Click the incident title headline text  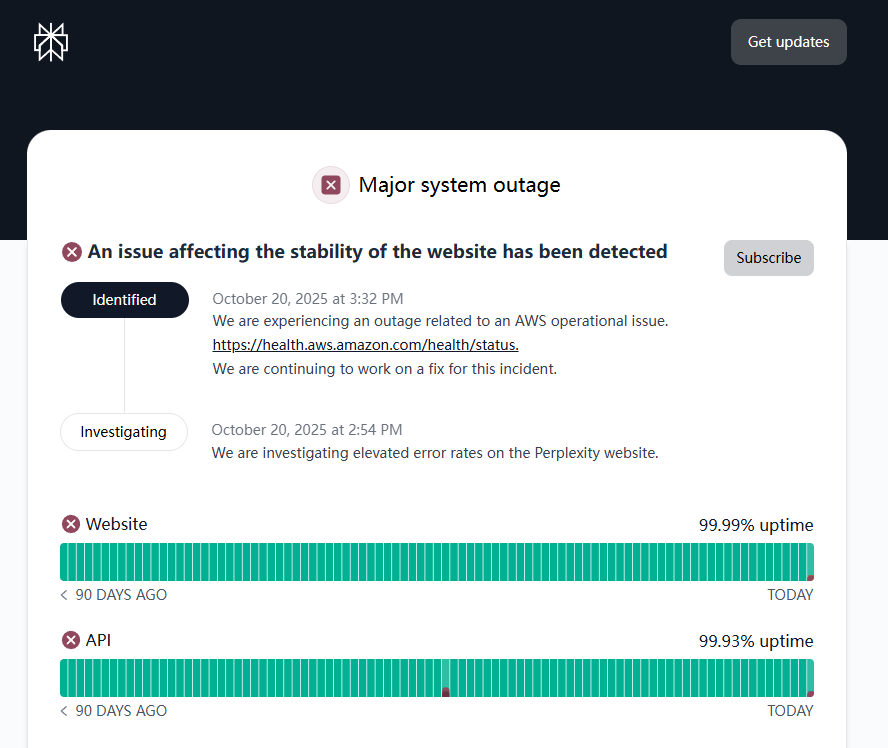(x=377, y=251)
